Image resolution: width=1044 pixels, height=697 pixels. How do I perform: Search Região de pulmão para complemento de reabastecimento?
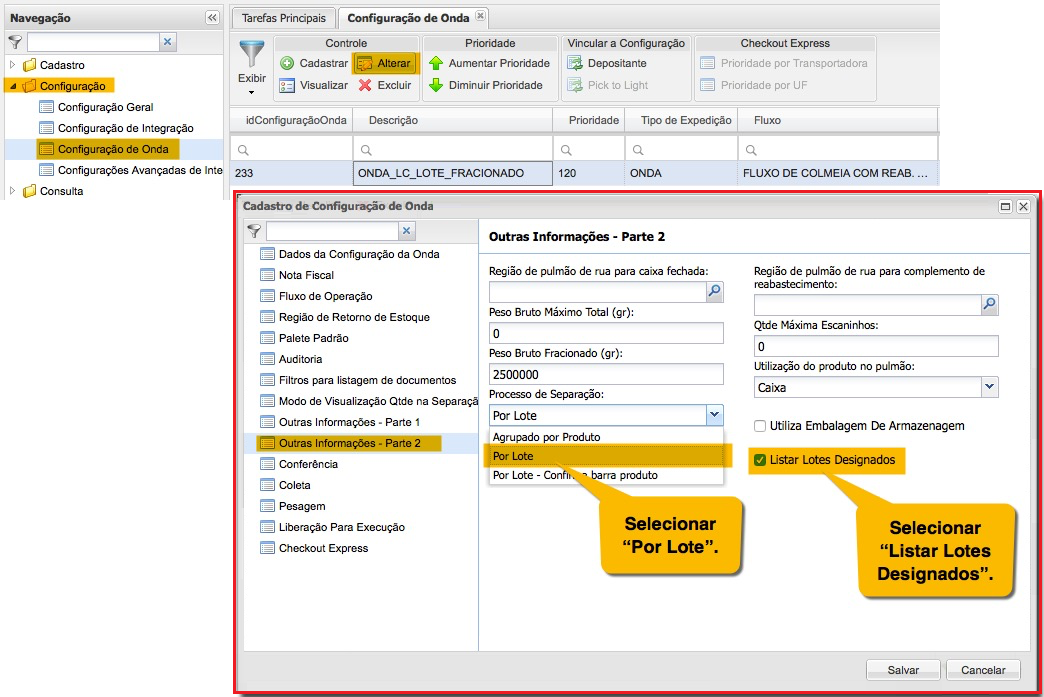point(989,305)
